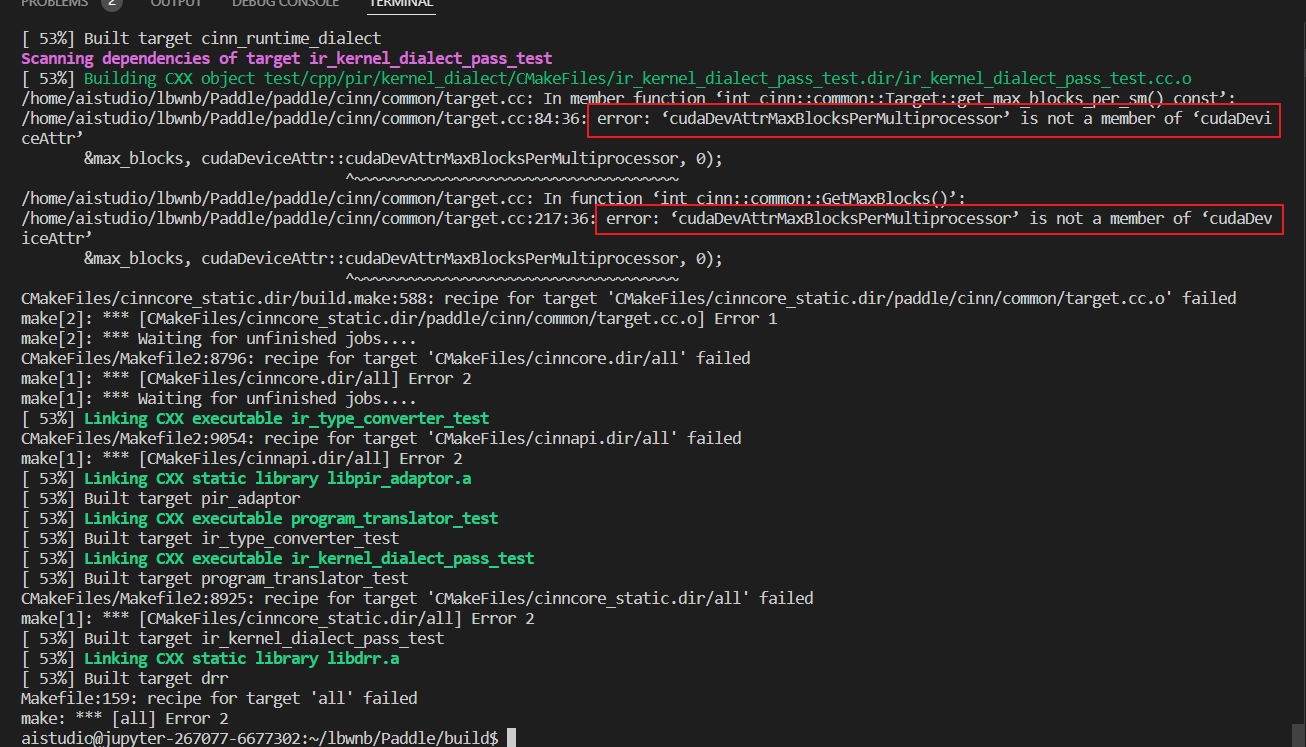Image resolution: width=1306 pixels, height=747 pixels.
Task: Click 'Built target ir_kernel_dialect_pass_test' line
Action: (233, 639)
